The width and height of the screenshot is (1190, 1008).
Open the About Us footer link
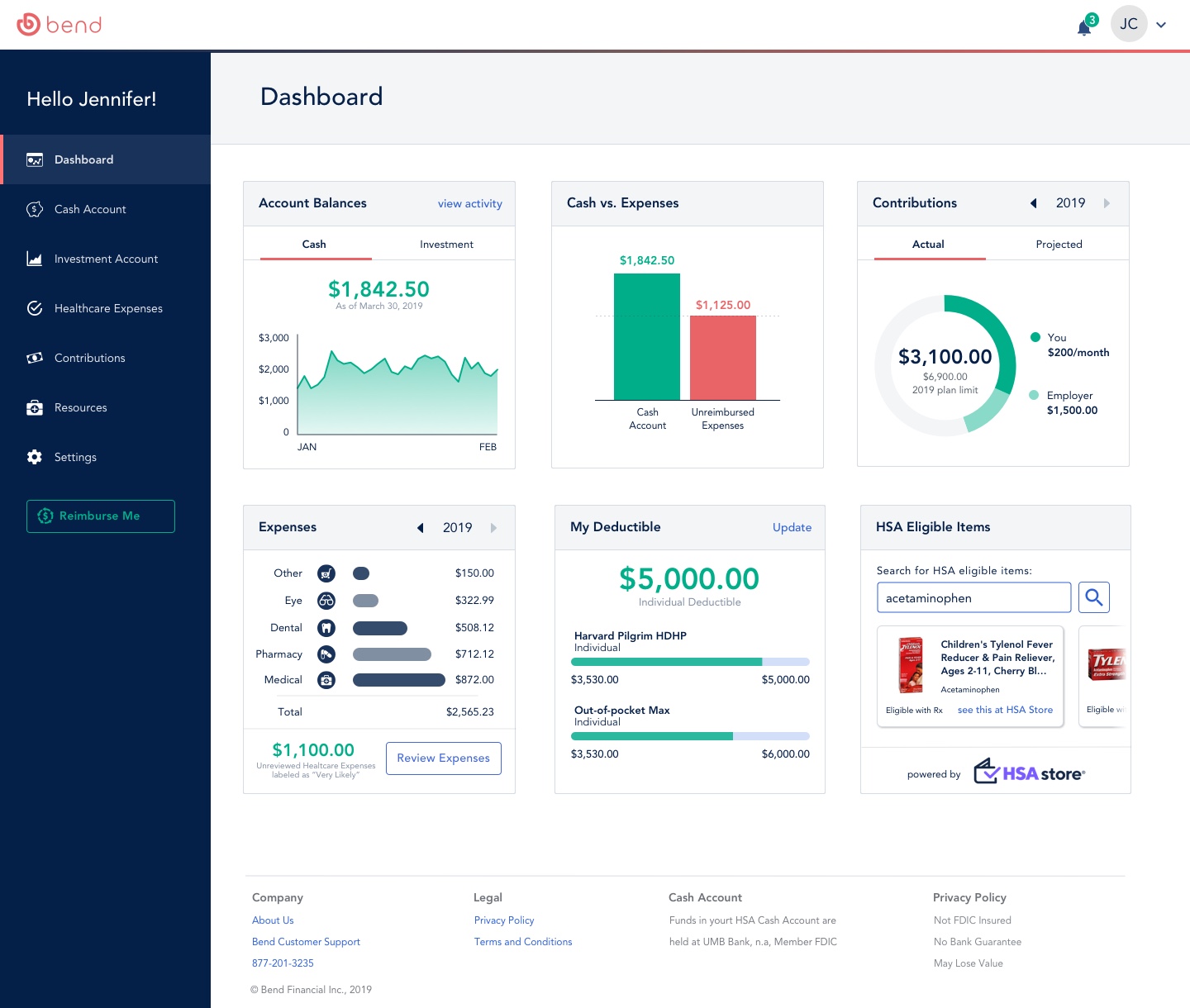273,920
